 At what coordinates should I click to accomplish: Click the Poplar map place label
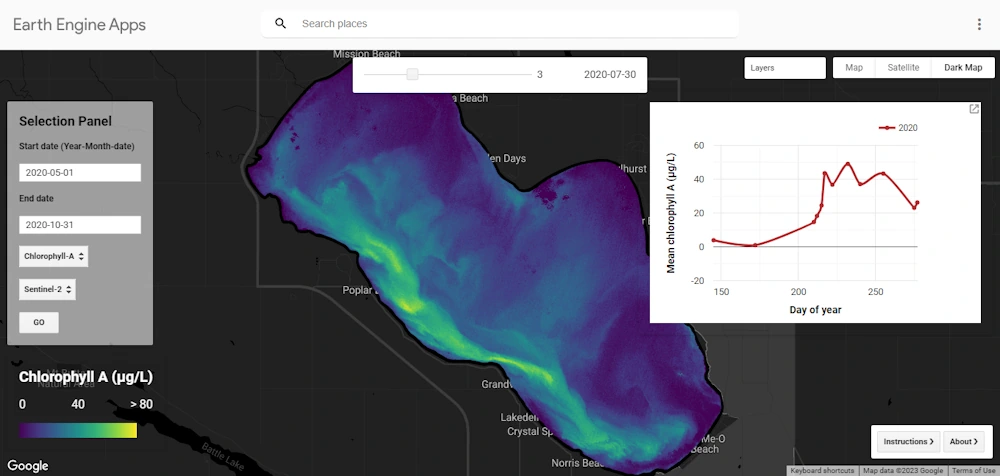[361, 290]
